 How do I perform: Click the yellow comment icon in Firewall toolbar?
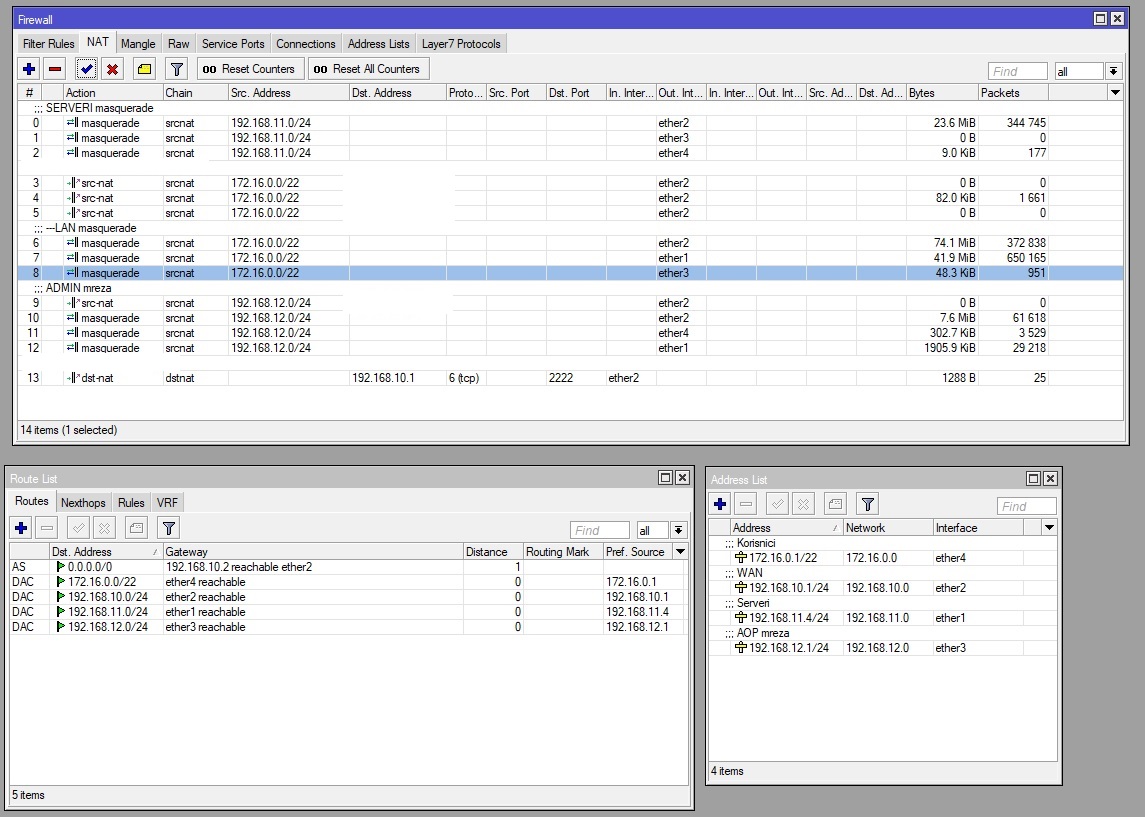[144, 69]
